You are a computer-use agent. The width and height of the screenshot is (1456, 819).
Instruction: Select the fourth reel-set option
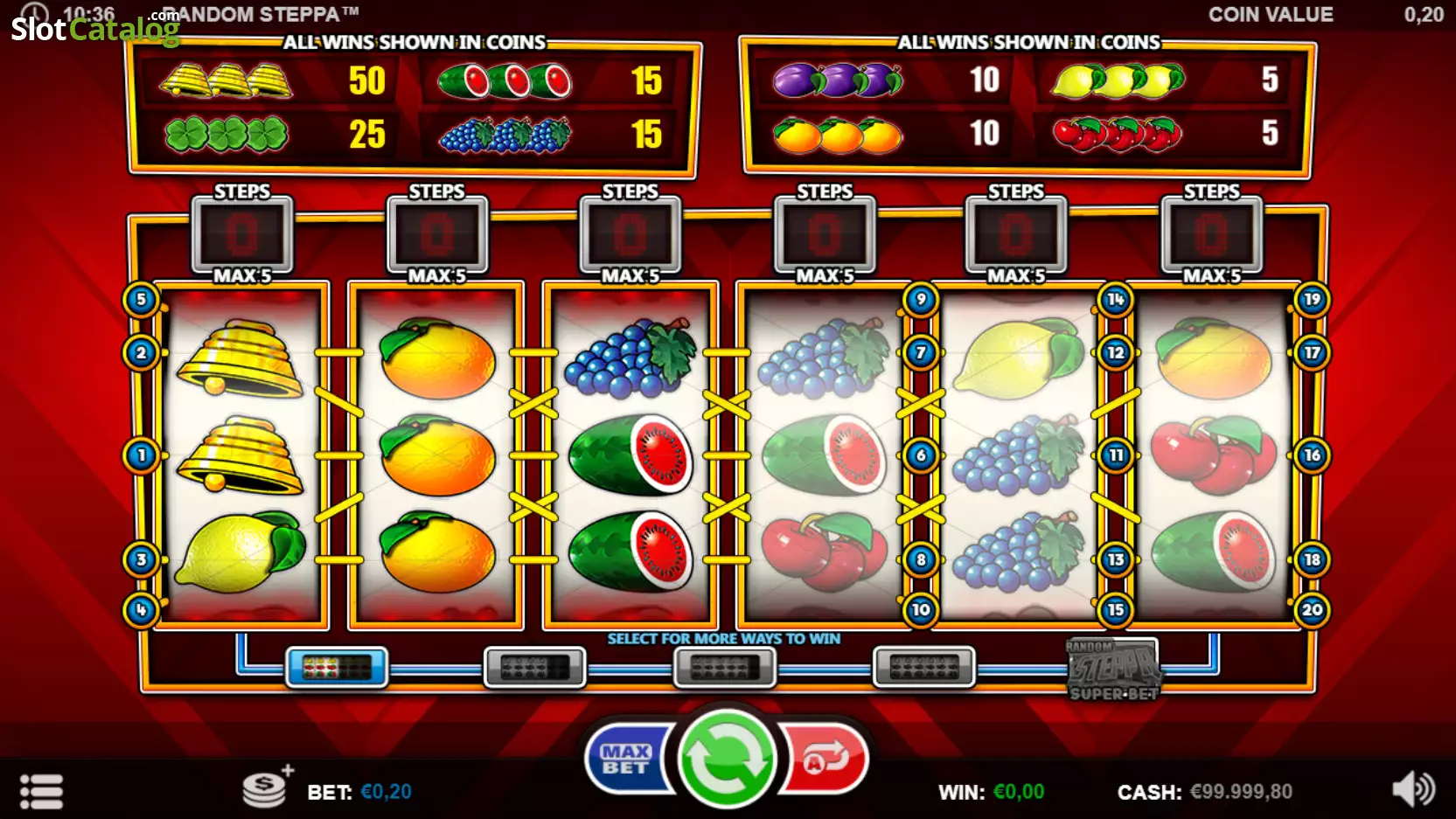click(923, 668)
